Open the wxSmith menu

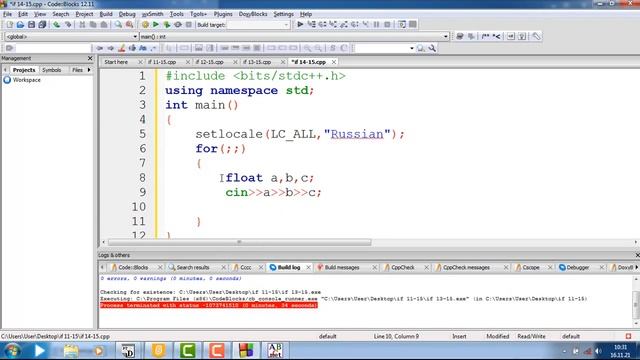point(152,14)
